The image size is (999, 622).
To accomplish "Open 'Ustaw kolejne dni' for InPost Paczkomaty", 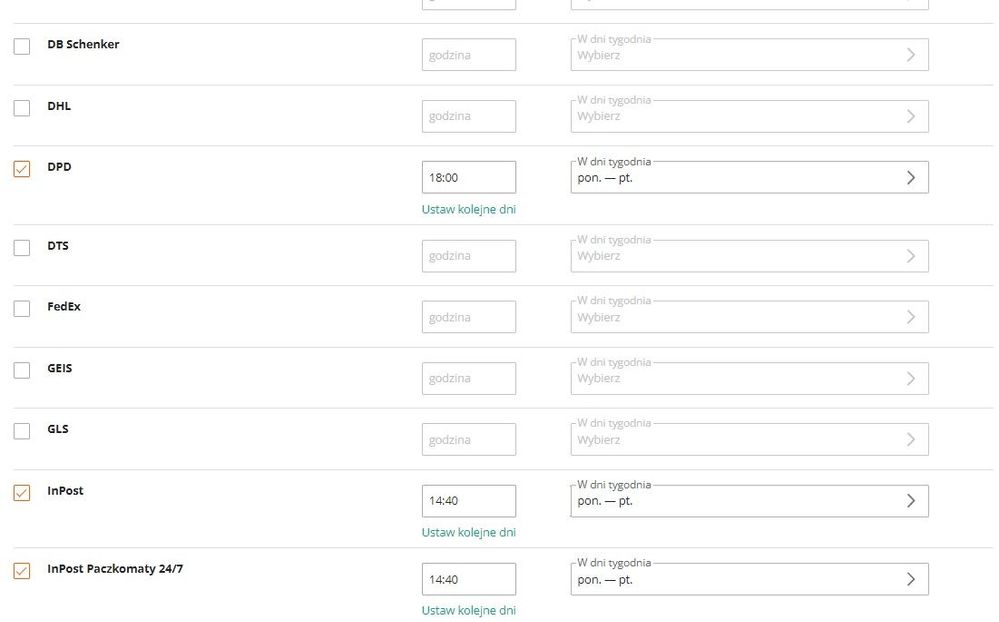I will click(x=468, y=610).
